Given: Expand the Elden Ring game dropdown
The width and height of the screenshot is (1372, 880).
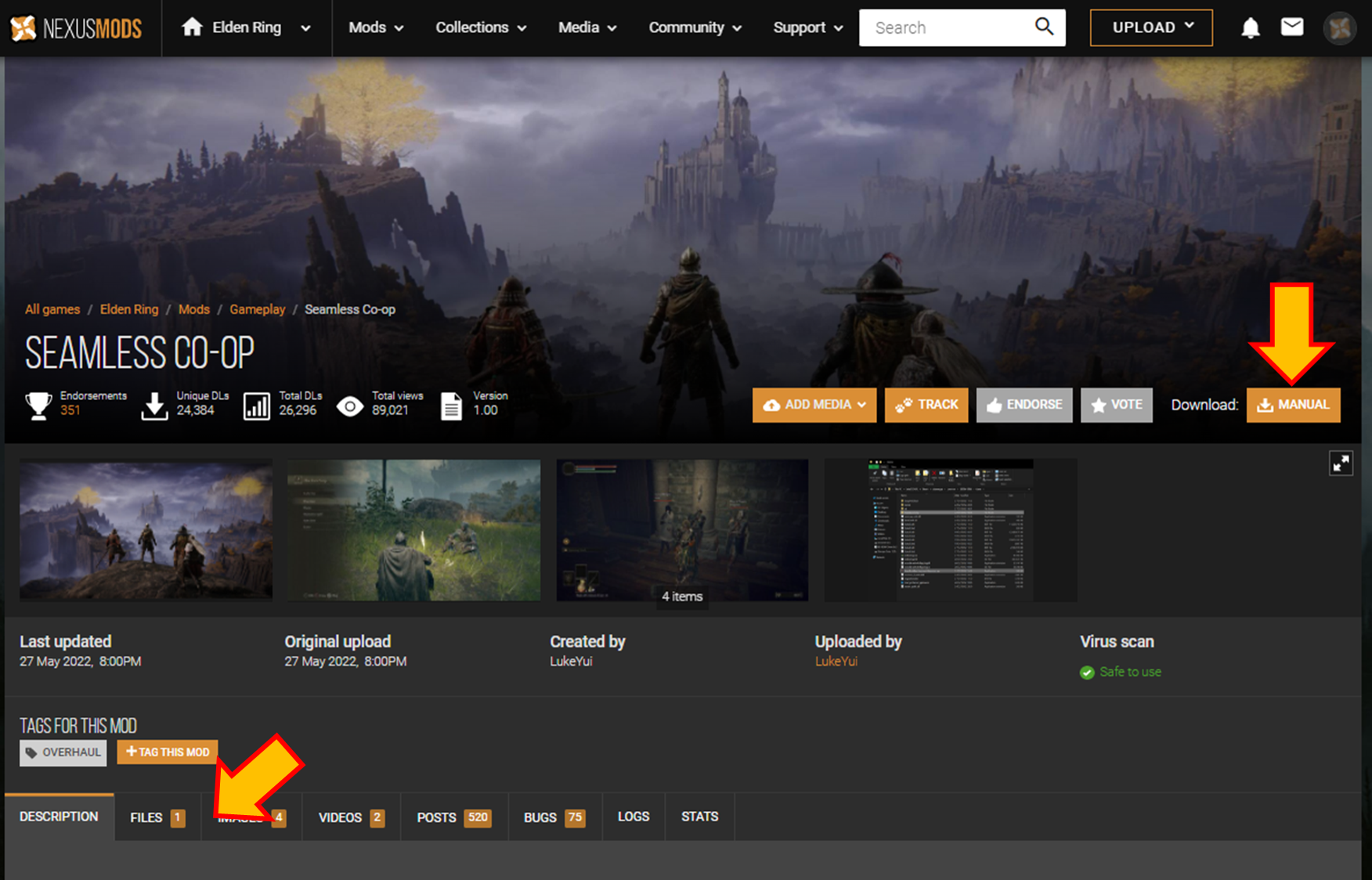Looking at the screenshot, I should click(305, 28).
